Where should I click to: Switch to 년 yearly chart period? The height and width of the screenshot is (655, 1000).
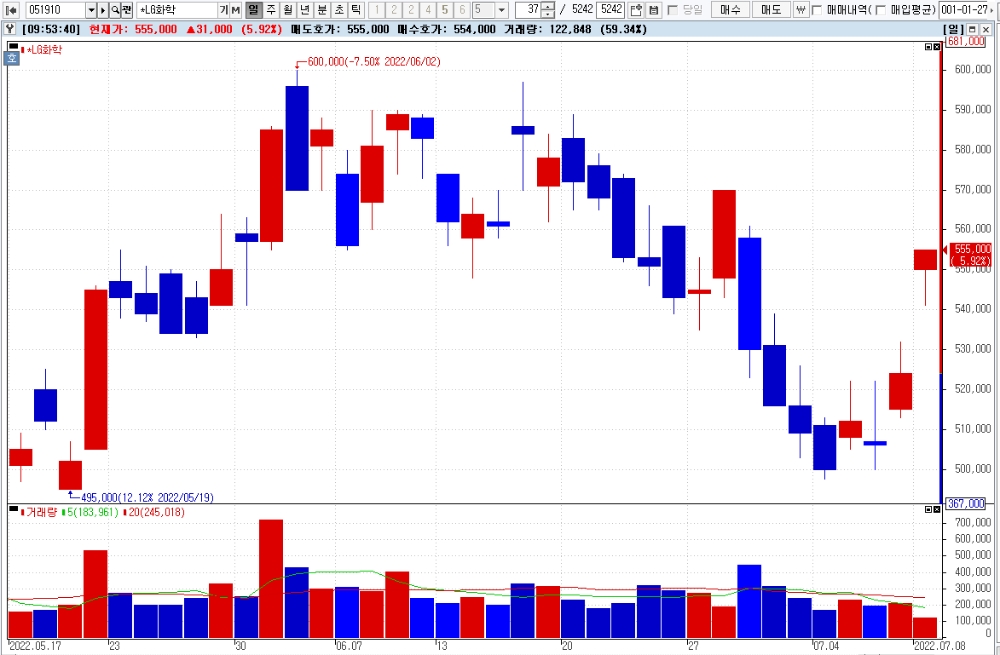coord(305,10)
